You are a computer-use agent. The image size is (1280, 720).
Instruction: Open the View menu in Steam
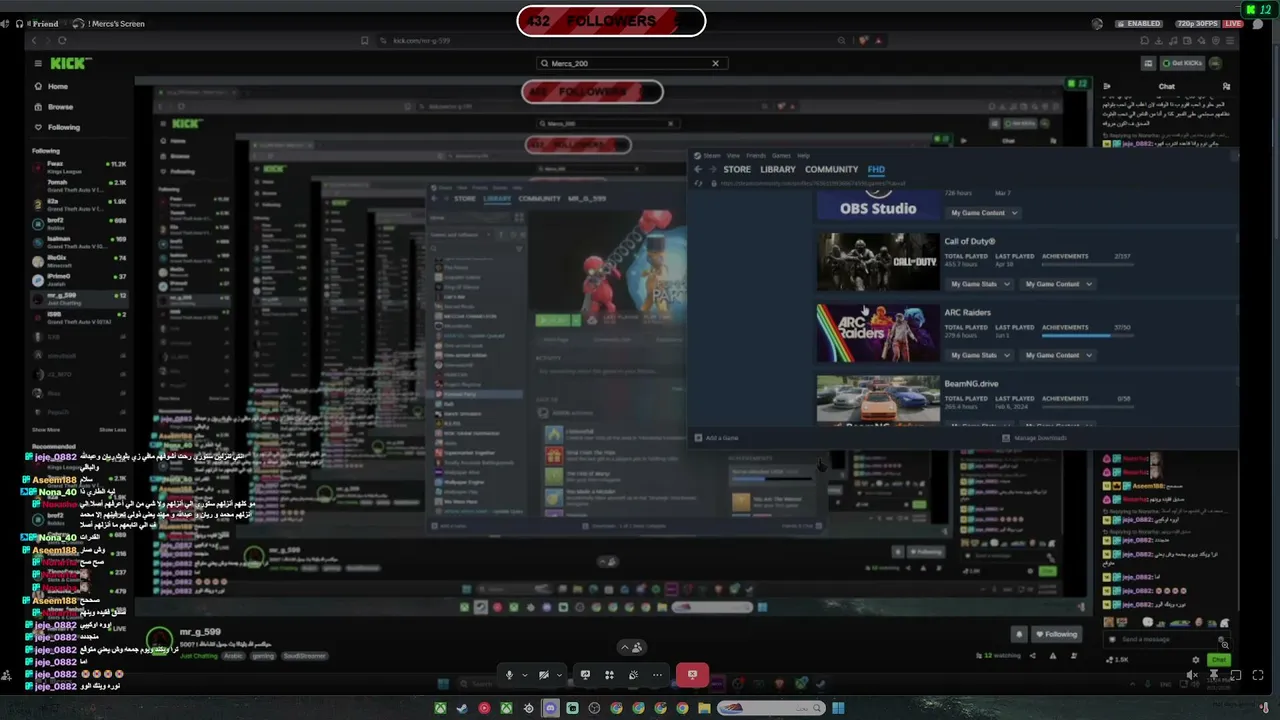click(x=733, y=155)
